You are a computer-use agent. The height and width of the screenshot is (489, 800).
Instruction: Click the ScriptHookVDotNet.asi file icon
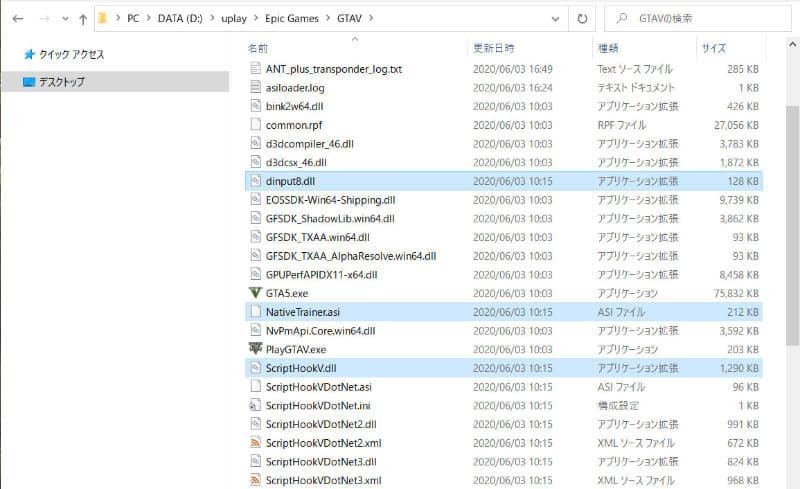click(255, 386)
